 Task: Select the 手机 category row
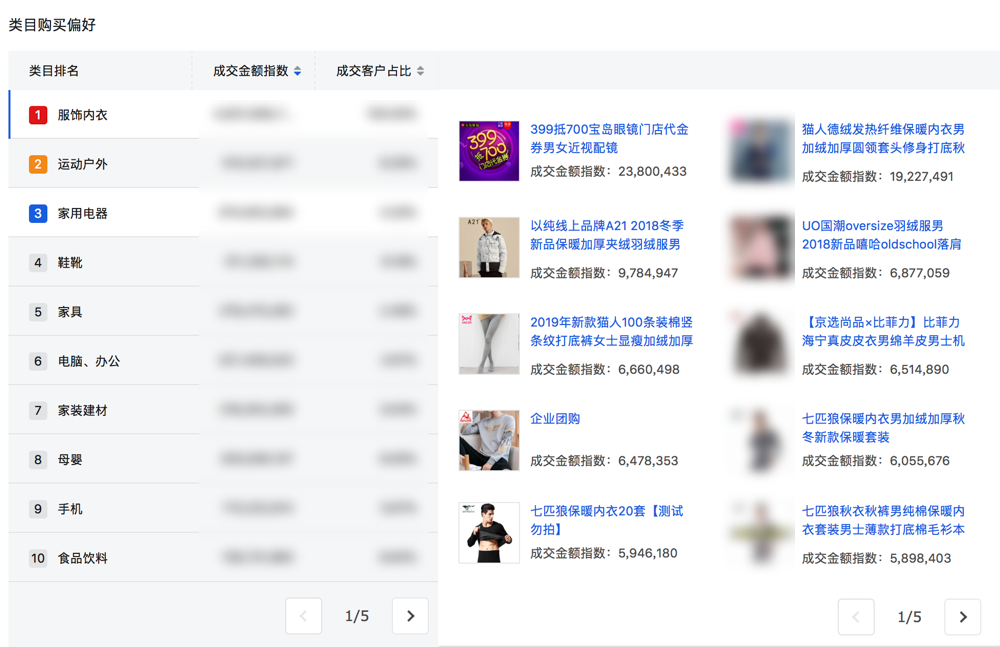223,508
